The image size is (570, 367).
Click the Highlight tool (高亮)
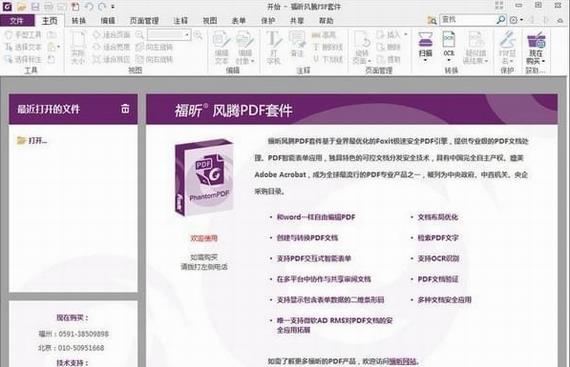(324, 35)
